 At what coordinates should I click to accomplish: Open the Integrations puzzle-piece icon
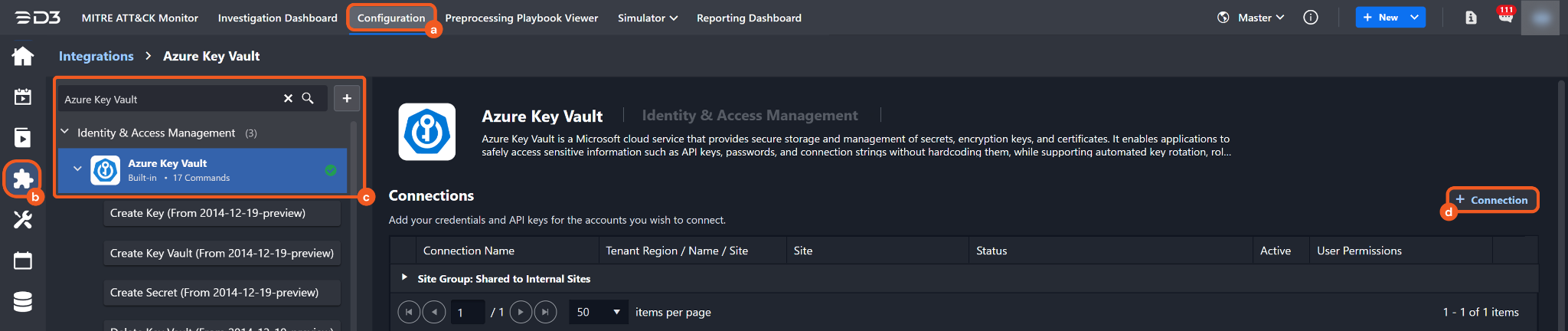click(23, 179)
